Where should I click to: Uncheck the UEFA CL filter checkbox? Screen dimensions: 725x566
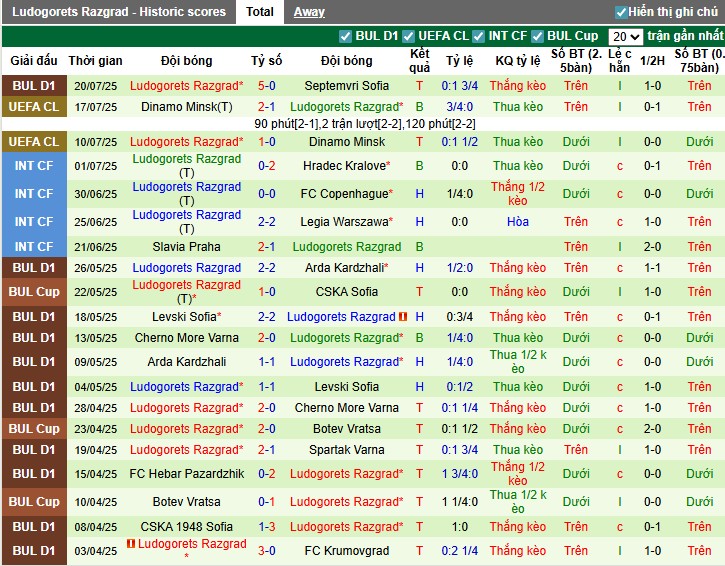(408, 36)
